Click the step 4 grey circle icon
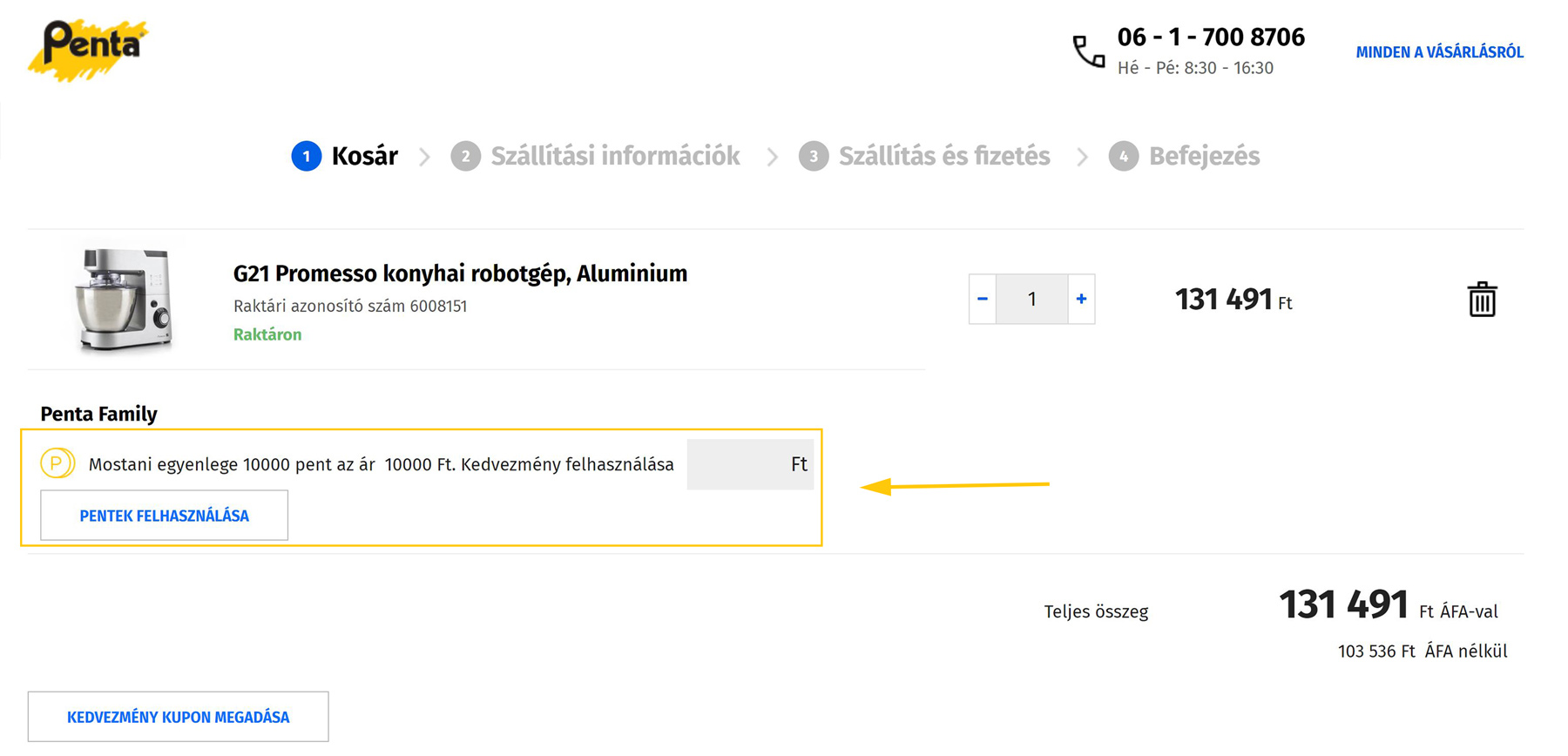1568x756 pixels. tap(1123, 156)
